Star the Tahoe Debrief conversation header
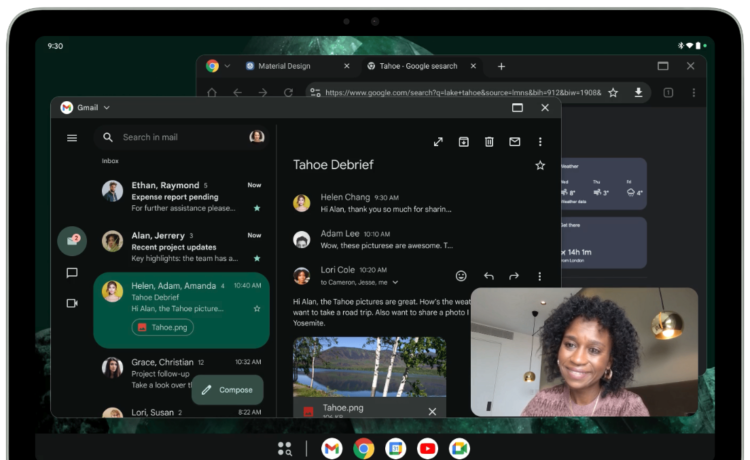The height and width of the screenshot is (460, 750). click(x=540, y=165)
